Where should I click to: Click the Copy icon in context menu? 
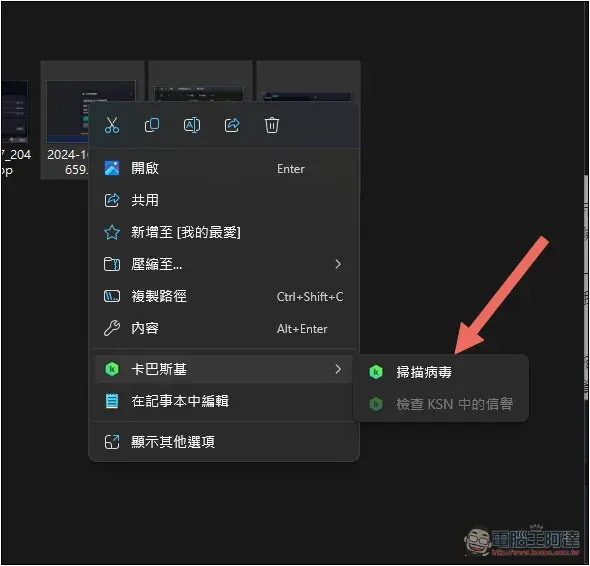click(152, 125)
